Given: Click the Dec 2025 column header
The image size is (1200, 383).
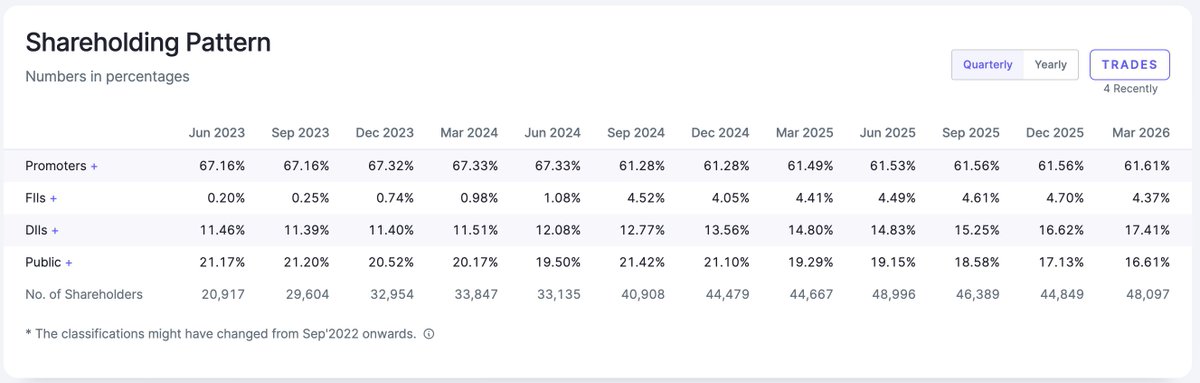Looking at the screenshot, I should 1056,132.
